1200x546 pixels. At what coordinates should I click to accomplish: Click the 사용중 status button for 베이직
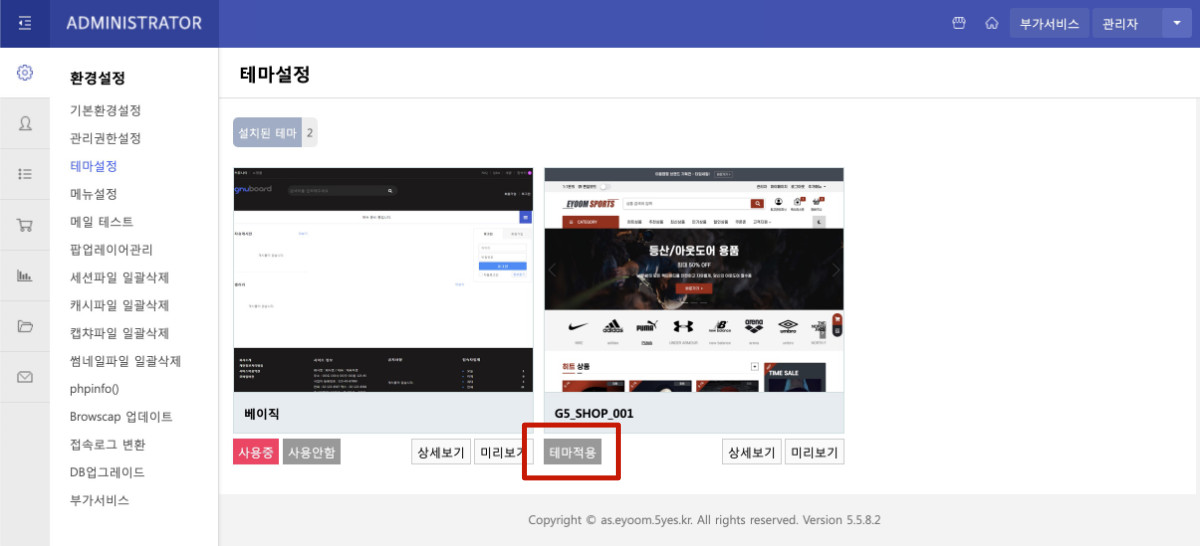pos(255,452)
